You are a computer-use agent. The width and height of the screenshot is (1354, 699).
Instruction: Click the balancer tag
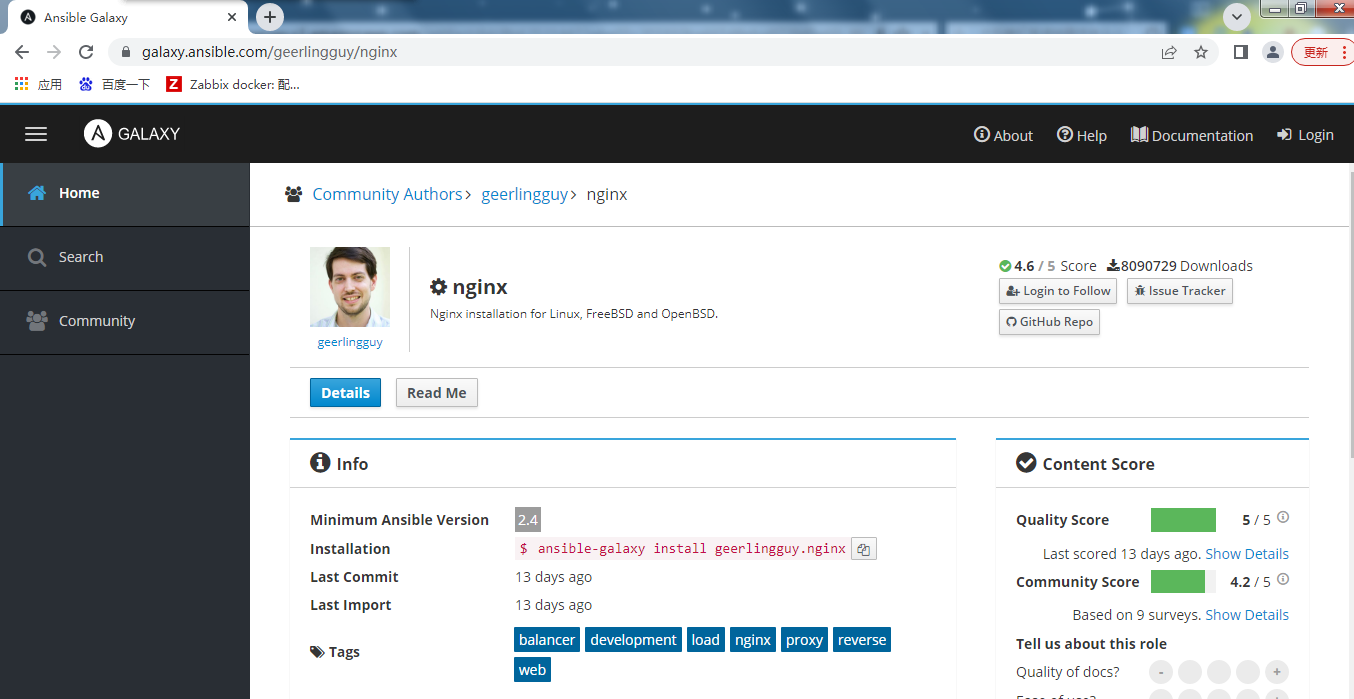pyautogui.click(x=547, y=640)
